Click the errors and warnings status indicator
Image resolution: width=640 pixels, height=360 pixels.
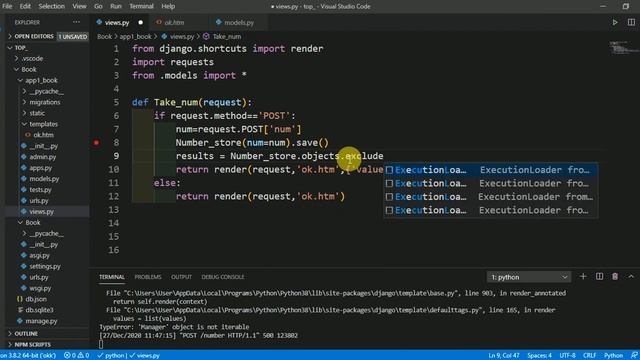tap(76, 356)
